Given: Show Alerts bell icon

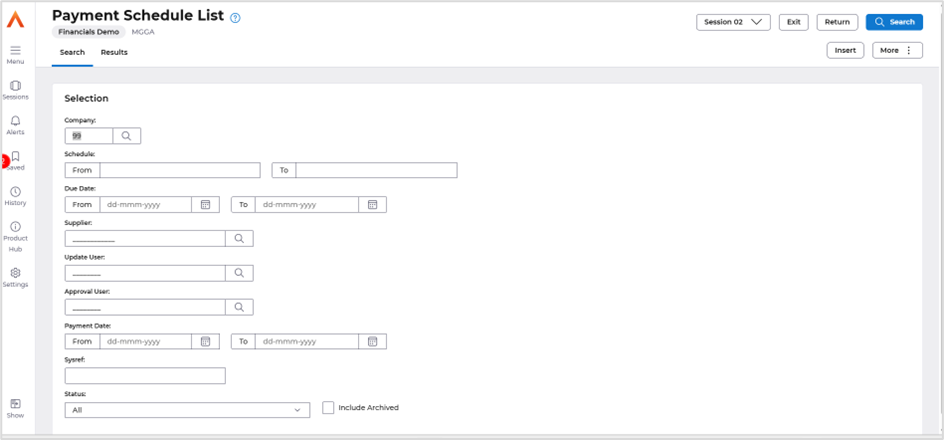Looking at the screenshot, I should coord(15,121).
